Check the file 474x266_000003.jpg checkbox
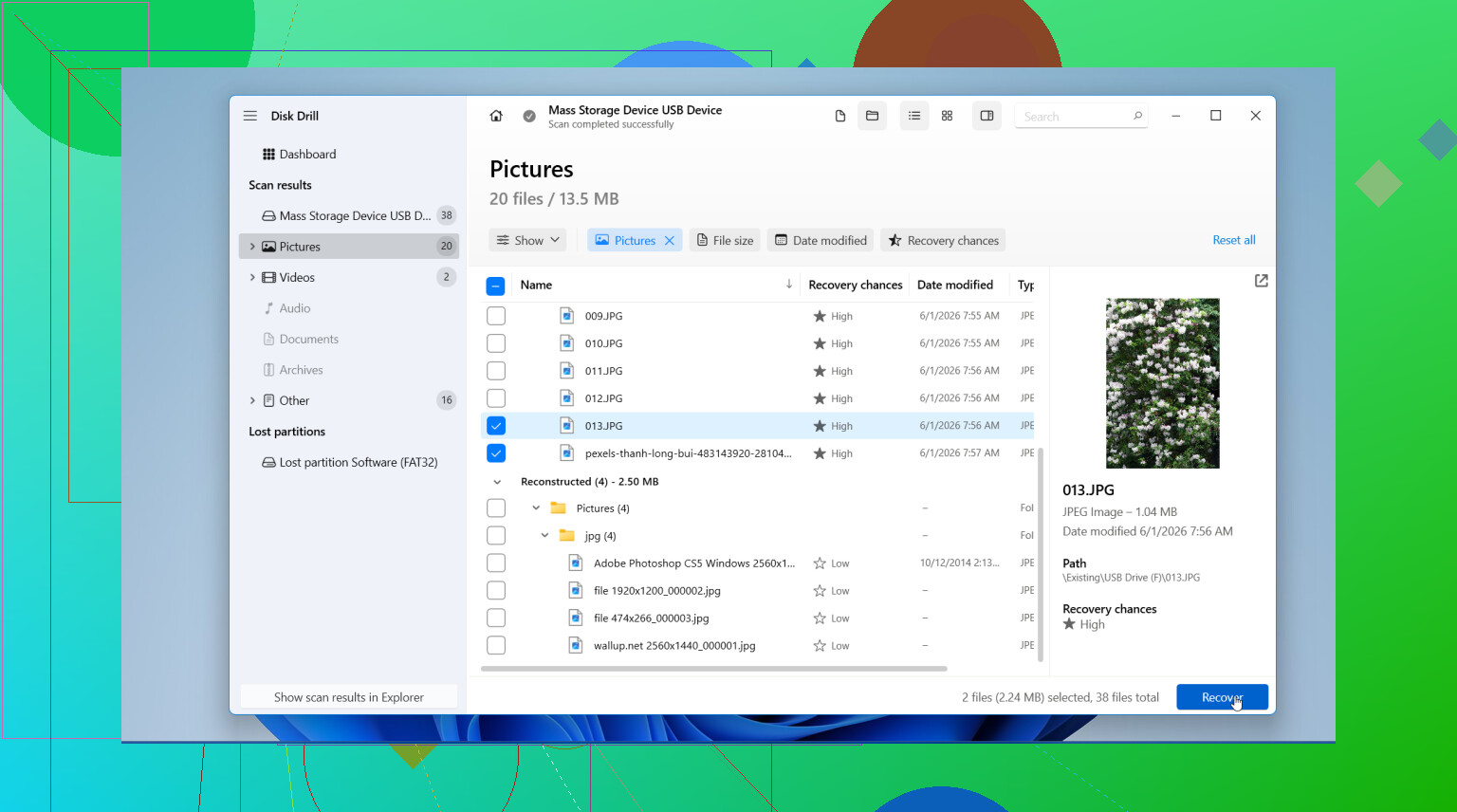 click(495, 618)
